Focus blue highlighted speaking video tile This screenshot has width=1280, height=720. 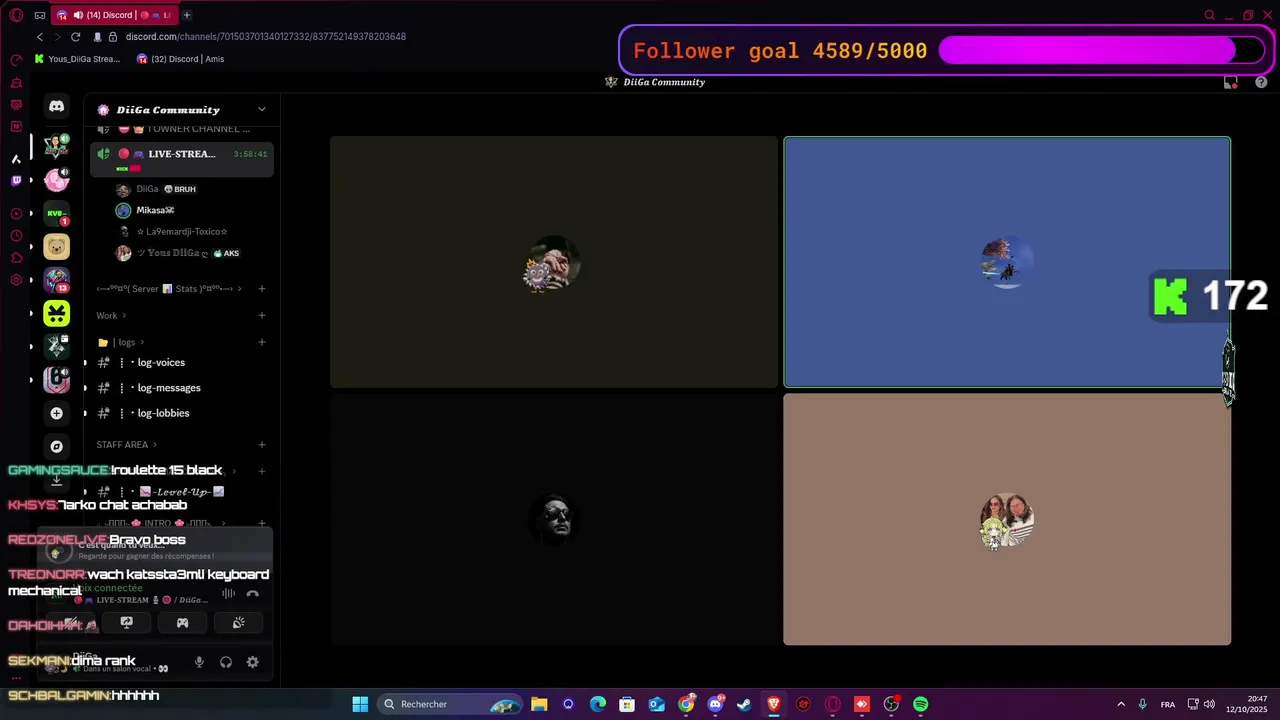(1007, 262)
